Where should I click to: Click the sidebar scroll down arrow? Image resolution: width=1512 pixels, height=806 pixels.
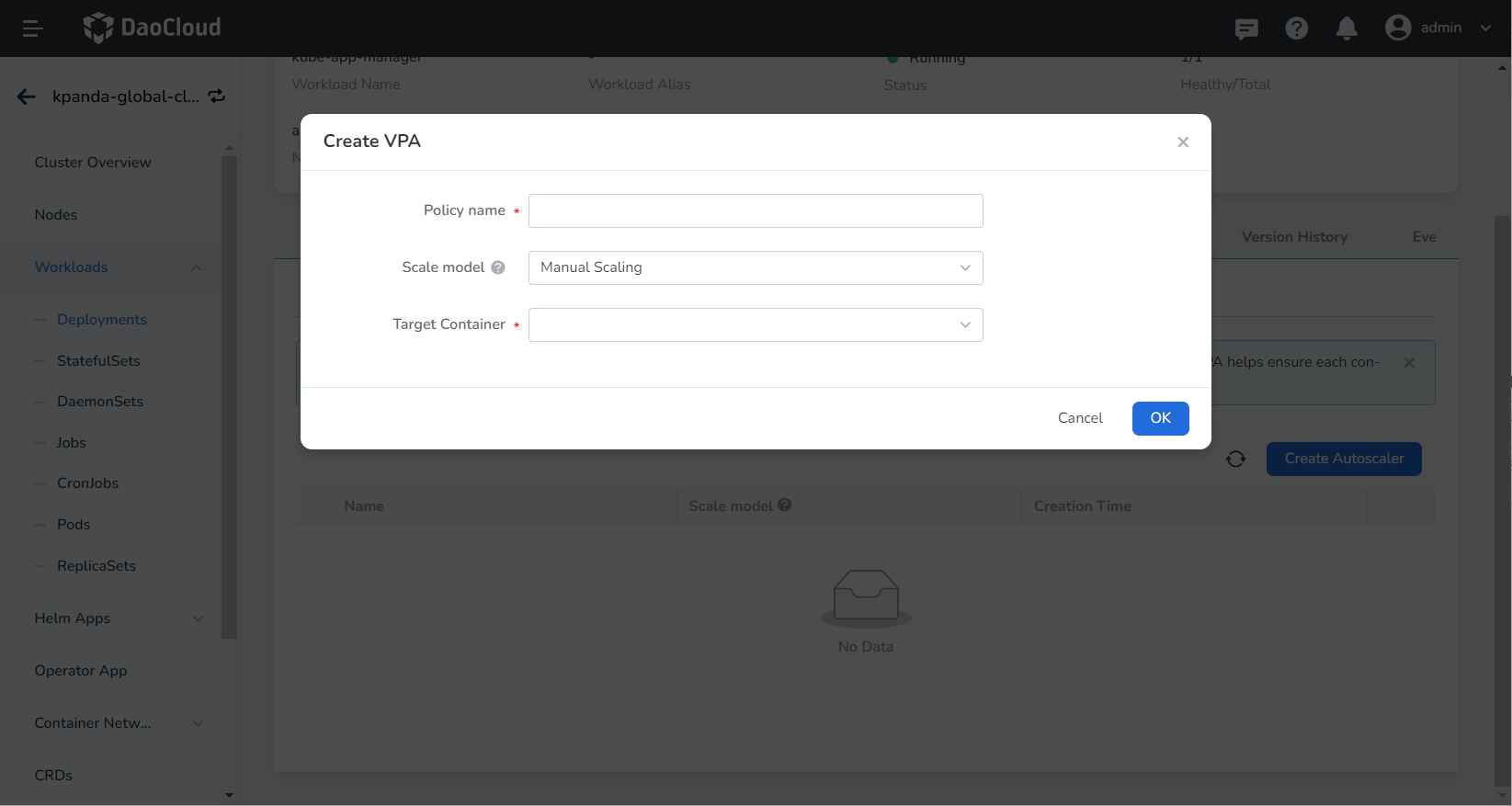[229, 795]
